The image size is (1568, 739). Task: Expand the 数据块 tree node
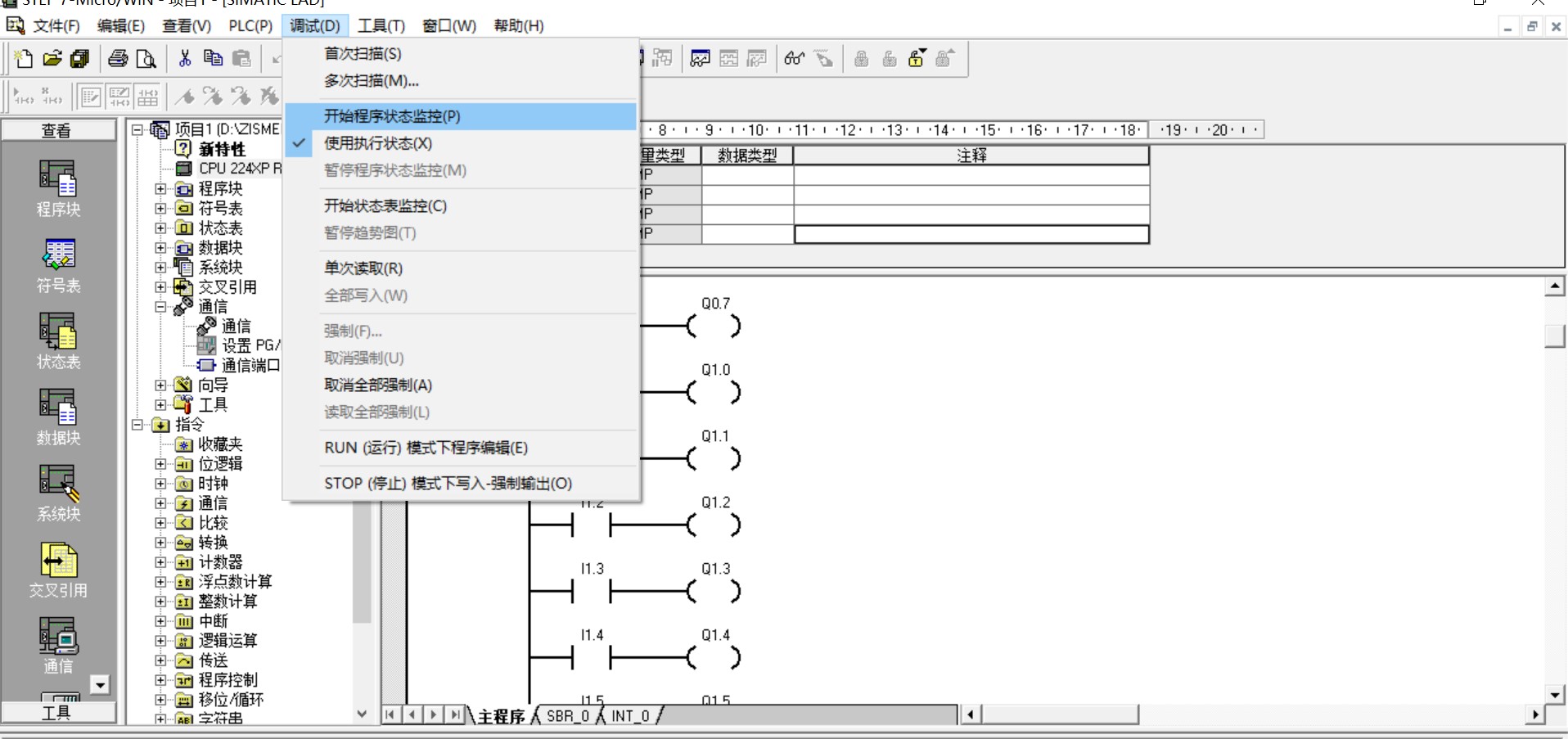pos(160,248)
